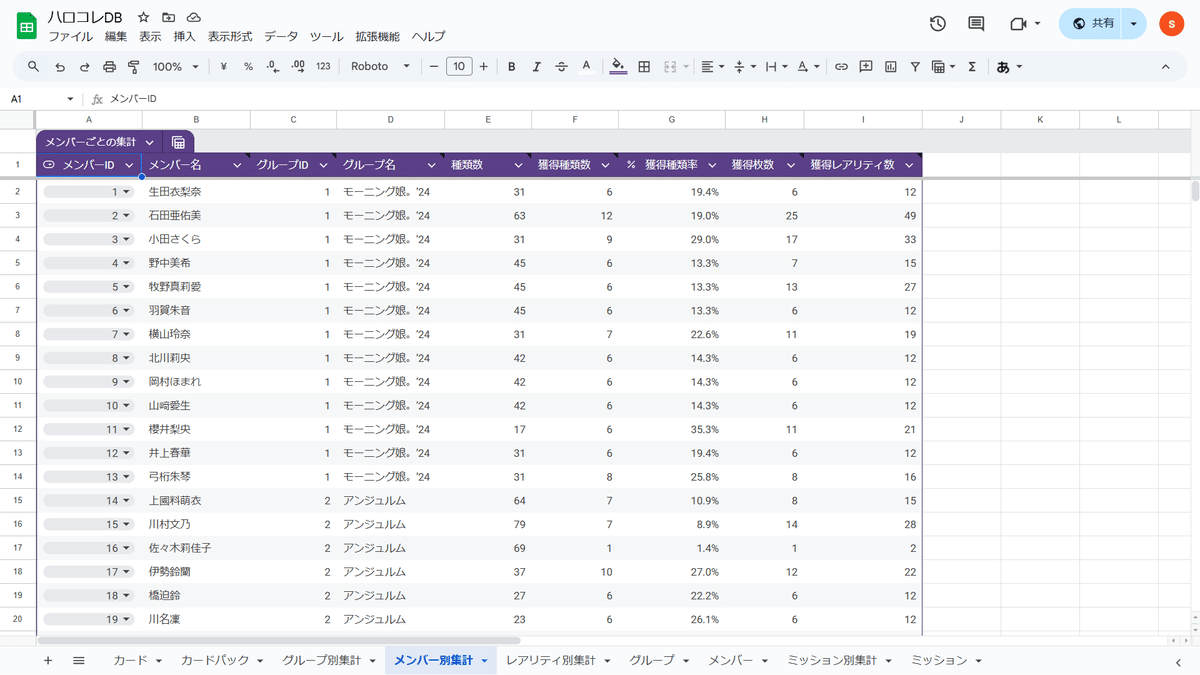Image resolution: width=1200 pixels, height=675 pixels.
Task: Show the all sheets list
Action: tap(79, 661)
